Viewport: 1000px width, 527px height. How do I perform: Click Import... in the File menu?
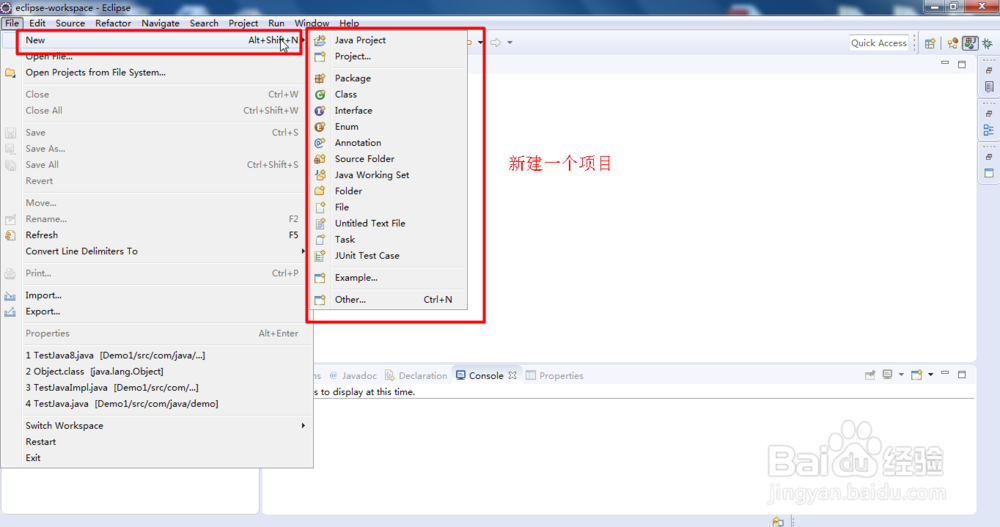[156, 295]
